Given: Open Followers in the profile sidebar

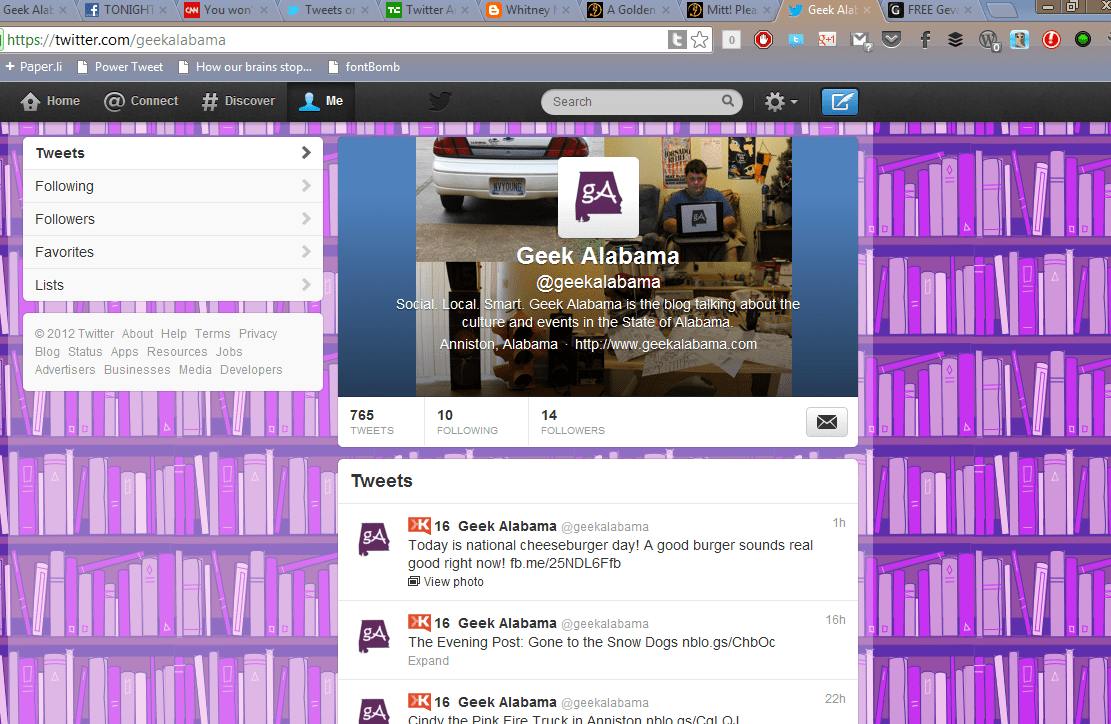Looking at the screenshot, I should pyautogui.click(x=173, y=219).
